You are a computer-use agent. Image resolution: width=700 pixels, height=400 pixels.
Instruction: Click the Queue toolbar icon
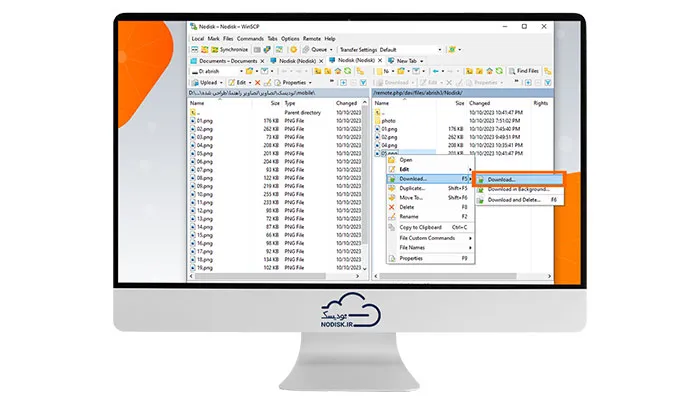(306, 50)
